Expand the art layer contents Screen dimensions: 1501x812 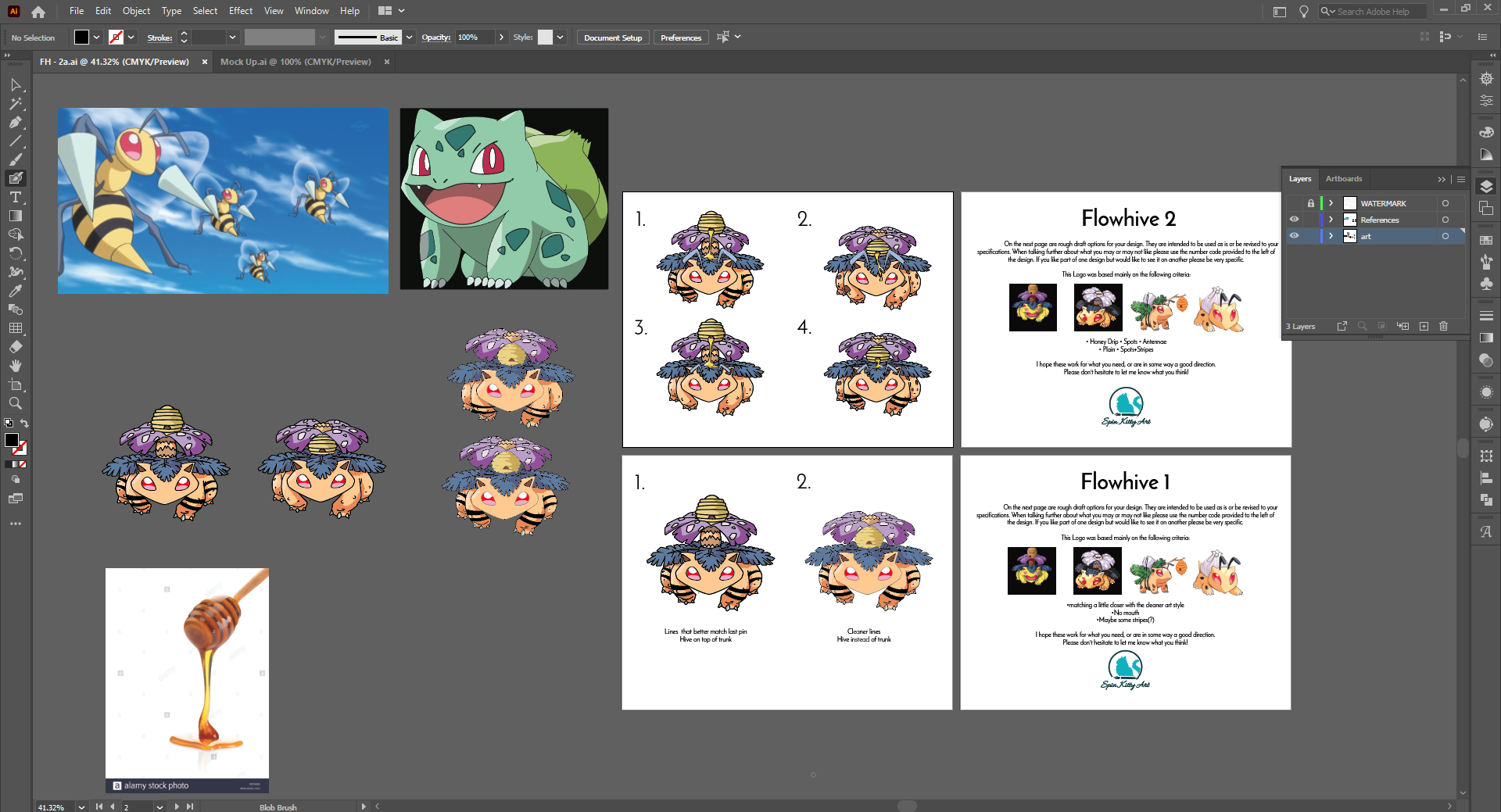pyautogui.click(x=1331, y=236)
